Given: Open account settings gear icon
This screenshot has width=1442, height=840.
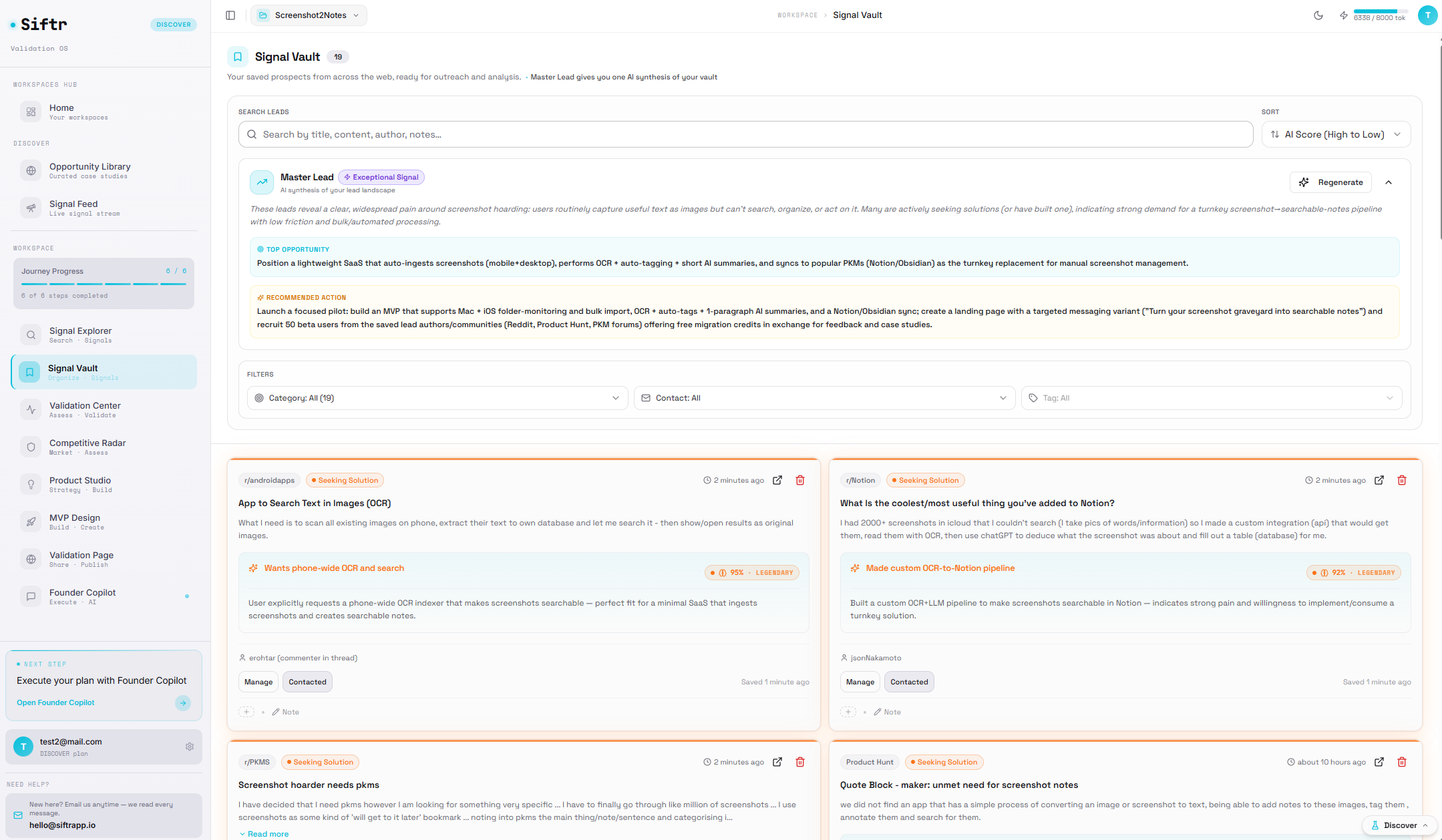Looking at the screenshot, I should tap(190, 747).
